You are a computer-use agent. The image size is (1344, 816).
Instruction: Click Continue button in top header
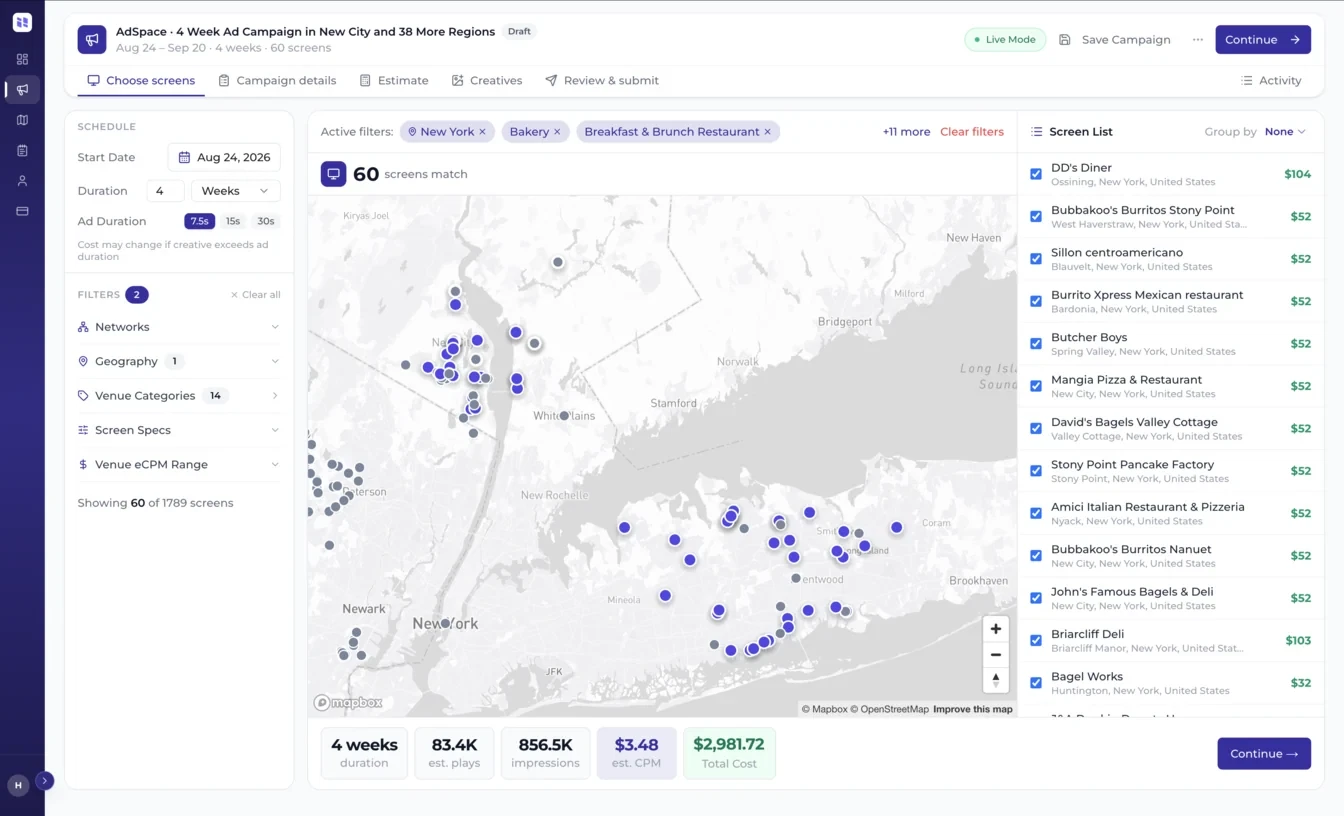coord(1263,40)
